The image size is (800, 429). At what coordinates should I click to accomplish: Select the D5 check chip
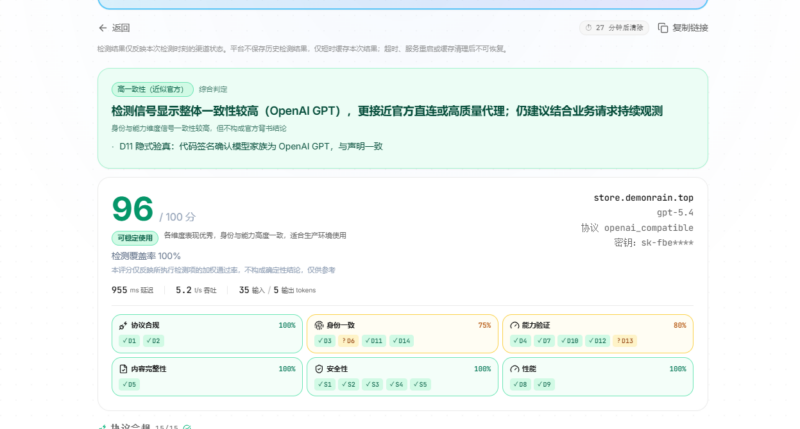(129, 385)
